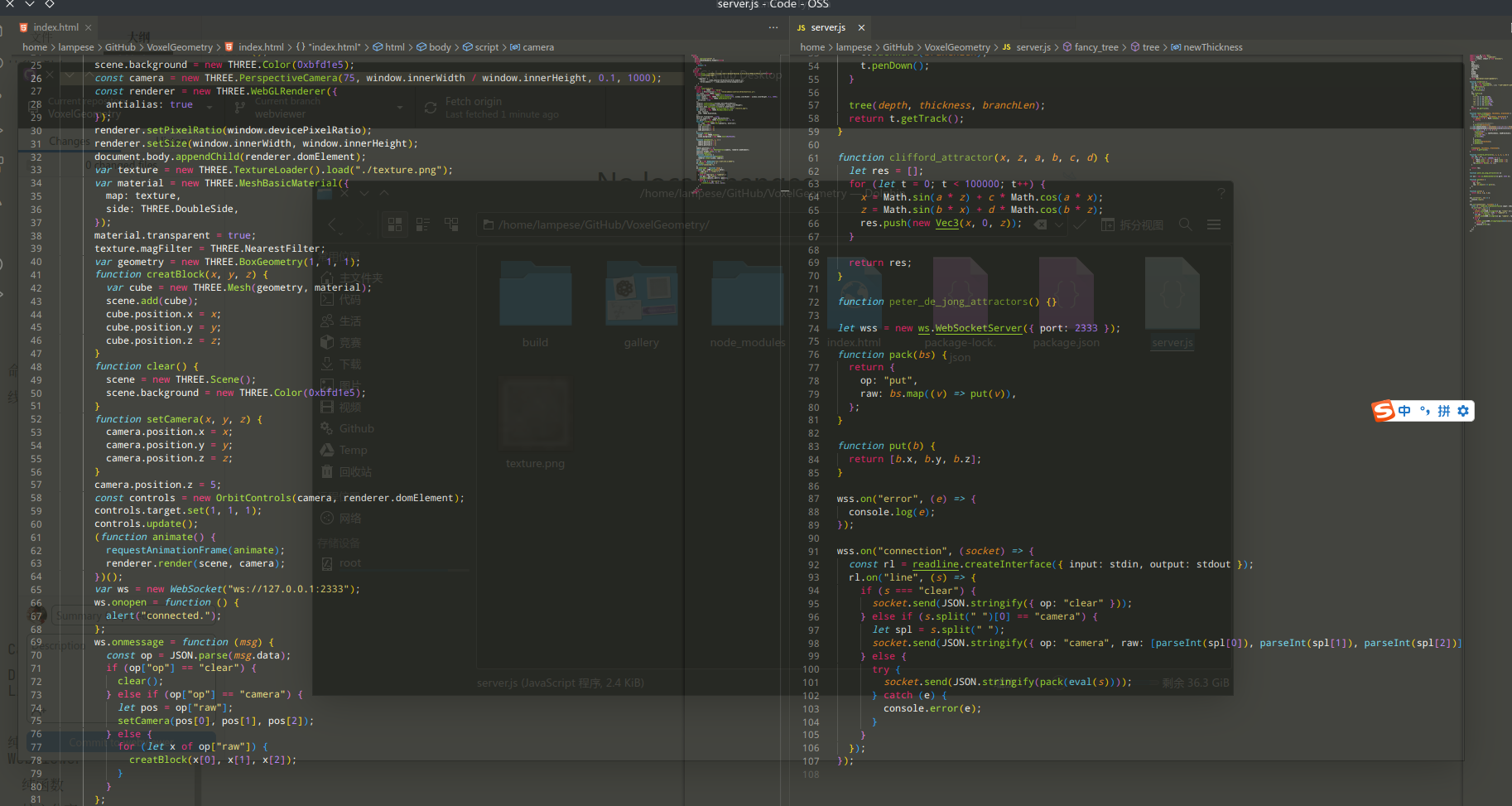Toggle punctuation mode in the Sogou toolbar

tap(1424, 411)
